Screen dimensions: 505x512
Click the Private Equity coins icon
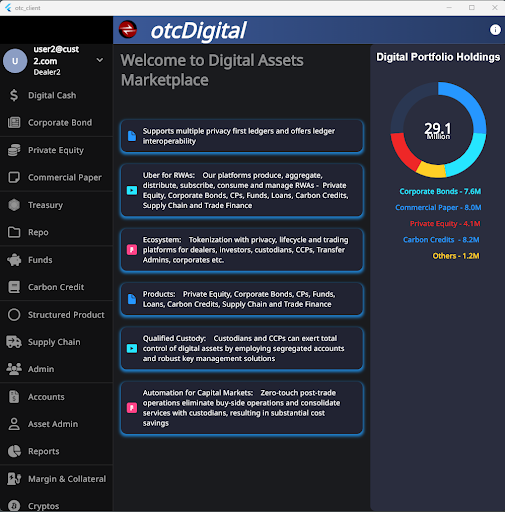click(x=14, y=150)
